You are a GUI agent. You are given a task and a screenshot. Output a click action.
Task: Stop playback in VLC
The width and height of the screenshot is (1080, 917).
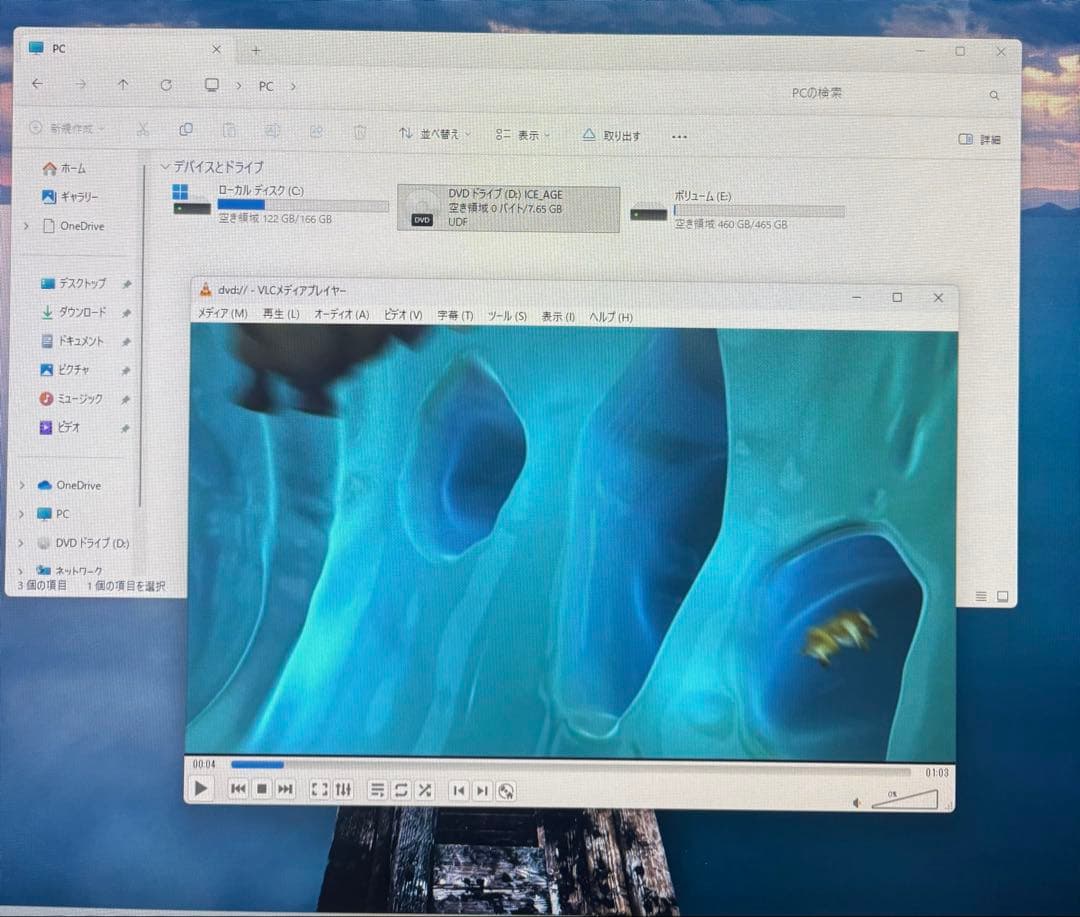[x=262, y=789]
